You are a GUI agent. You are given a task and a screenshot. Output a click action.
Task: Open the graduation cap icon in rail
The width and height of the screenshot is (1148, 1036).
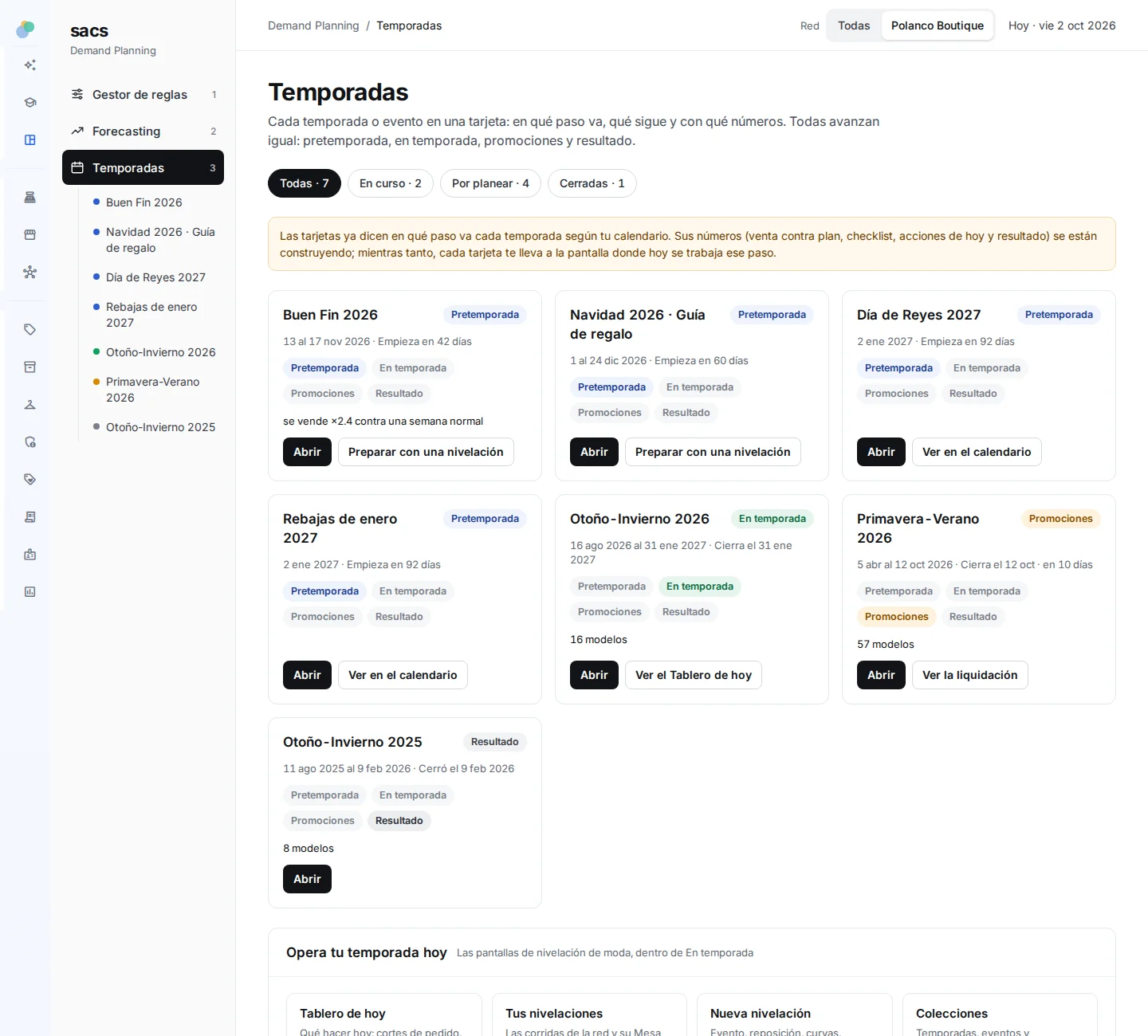point(30,103)
